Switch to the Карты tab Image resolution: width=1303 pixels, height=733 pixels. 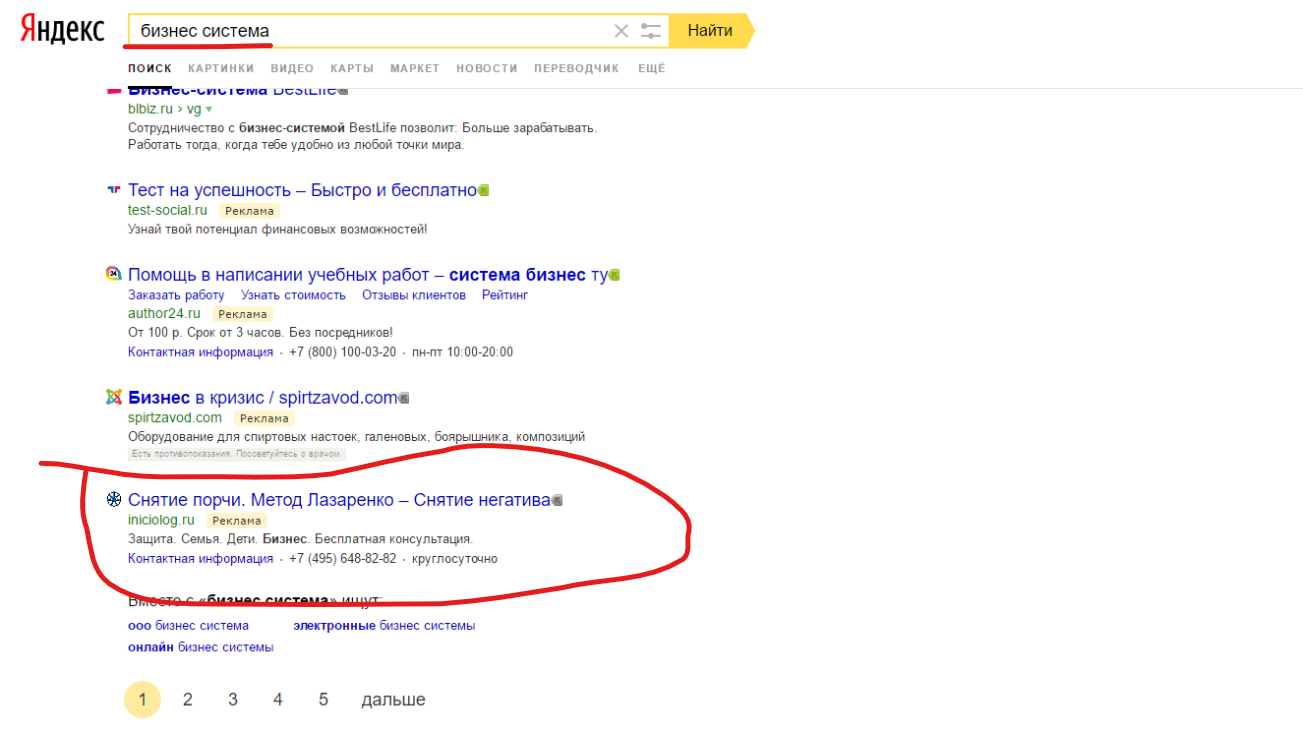pos(352,68)
